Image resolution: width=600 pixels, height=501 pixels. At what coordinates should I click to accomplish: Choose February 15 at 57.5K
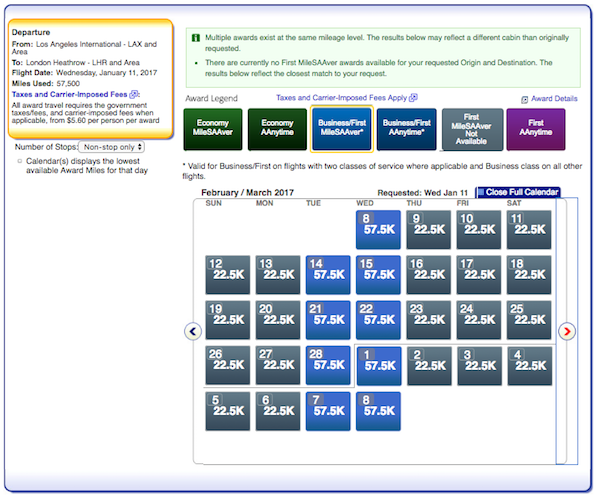click(378, 275)
